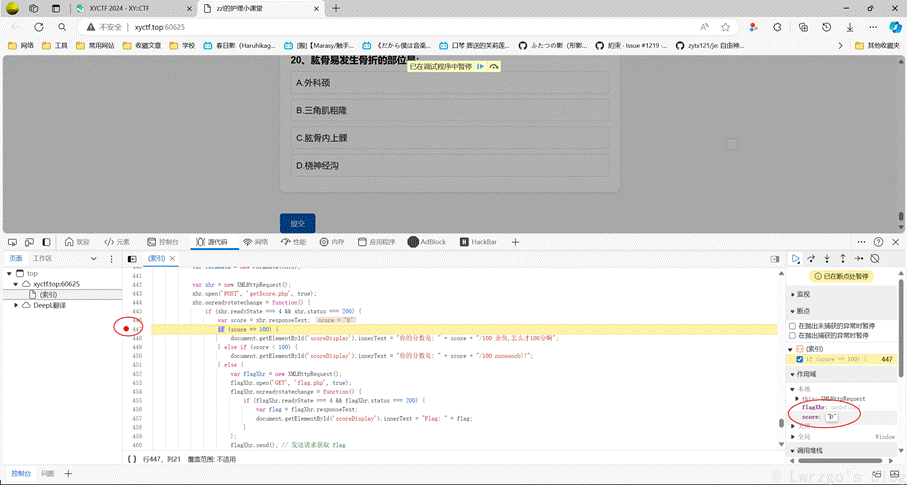The width and height of the screenshot is (907, 485).
Task: Click the address bar URL xyctf.top:60625
Action: [160, 27]
